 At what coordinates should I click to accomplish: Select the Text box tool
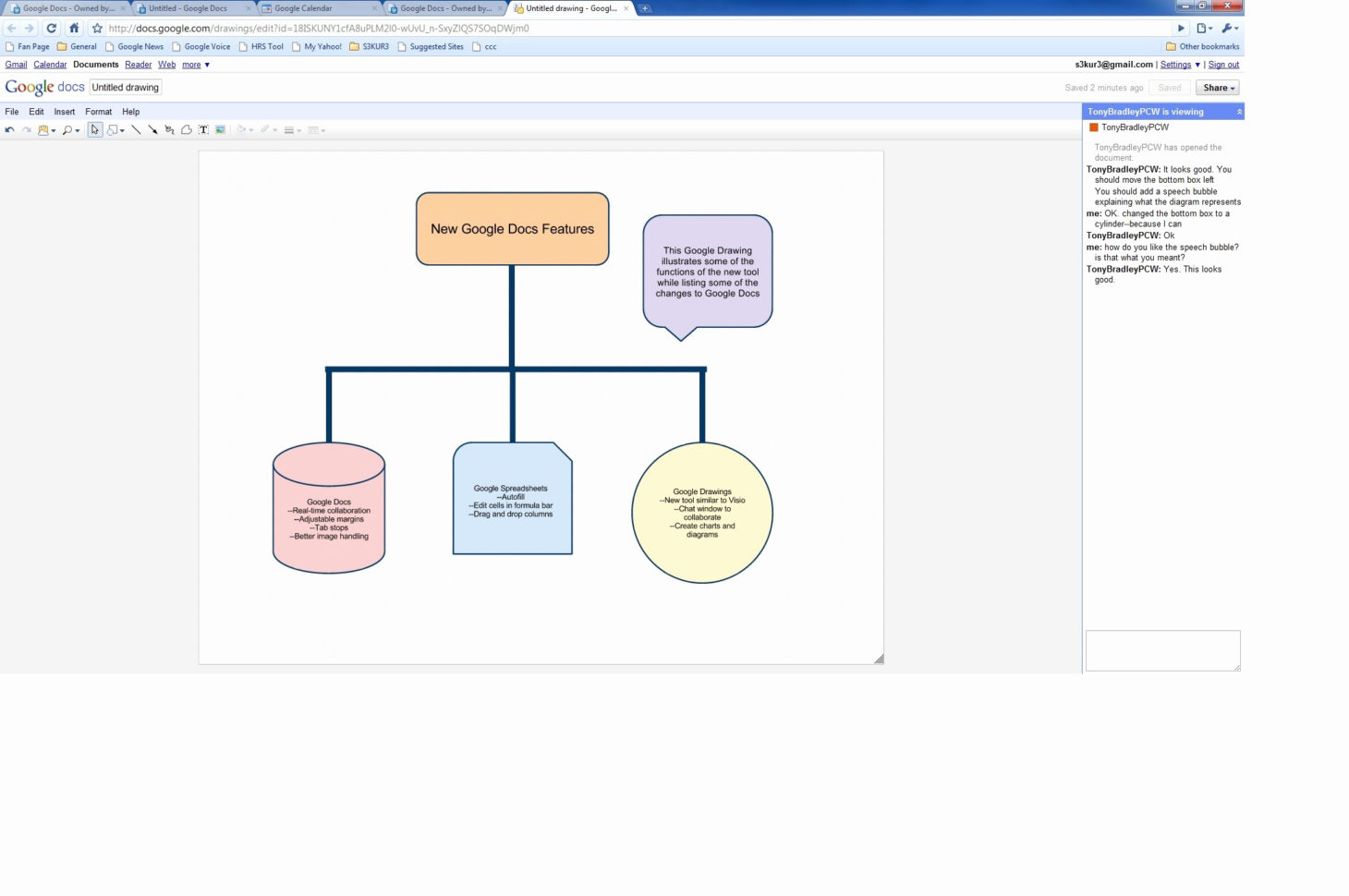(203, 130)
